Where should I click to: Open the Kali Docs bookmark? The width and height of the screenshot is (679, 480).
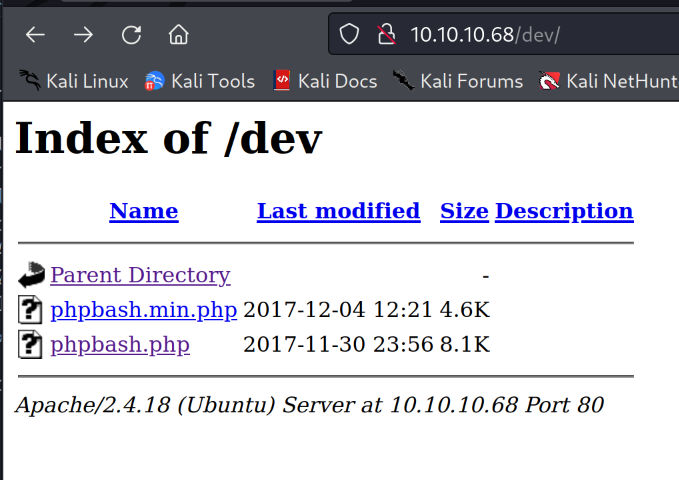tap(325, 81)
